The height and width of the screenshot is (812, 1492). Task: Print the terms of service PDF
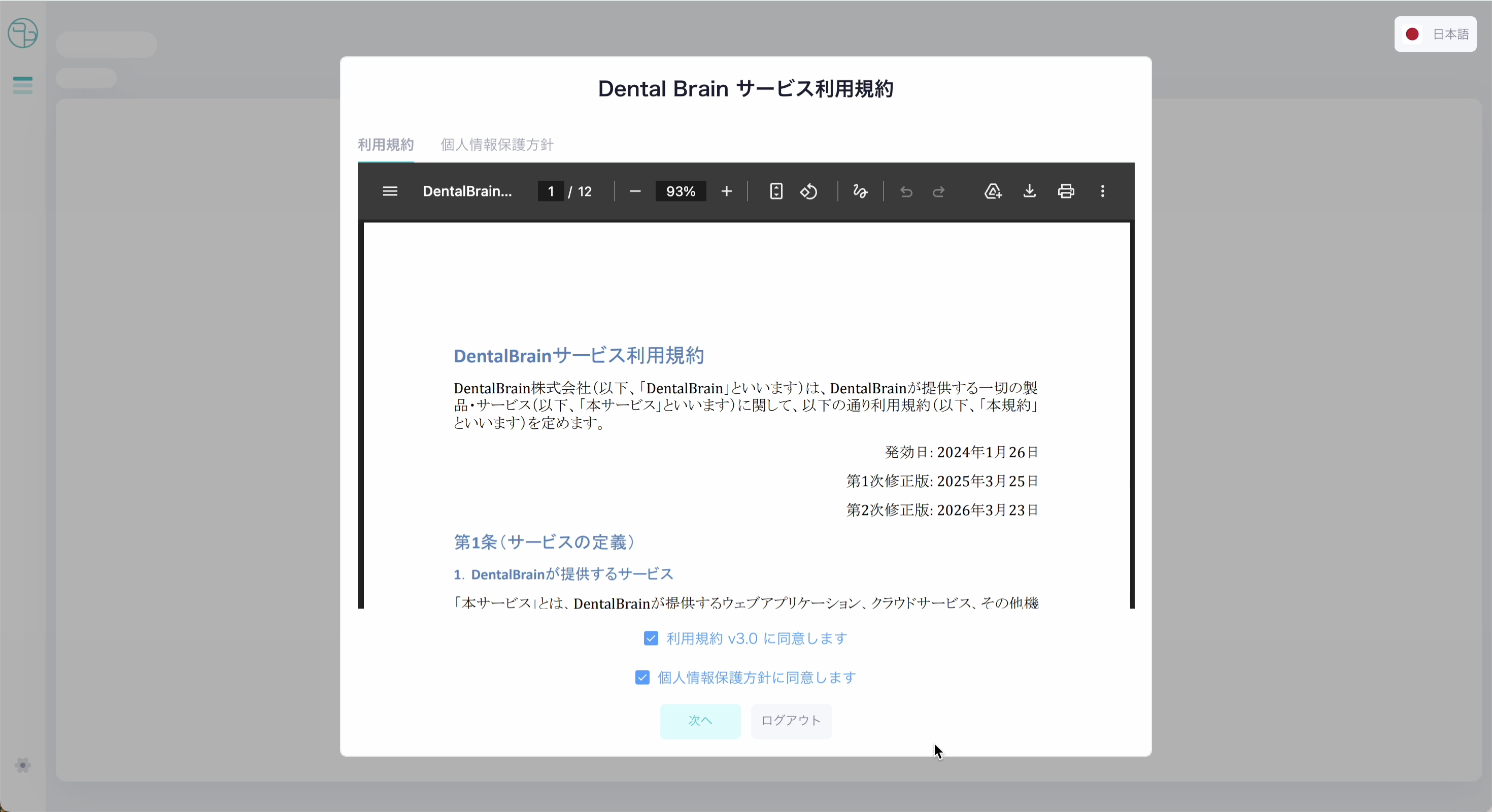click(1066, 192)
